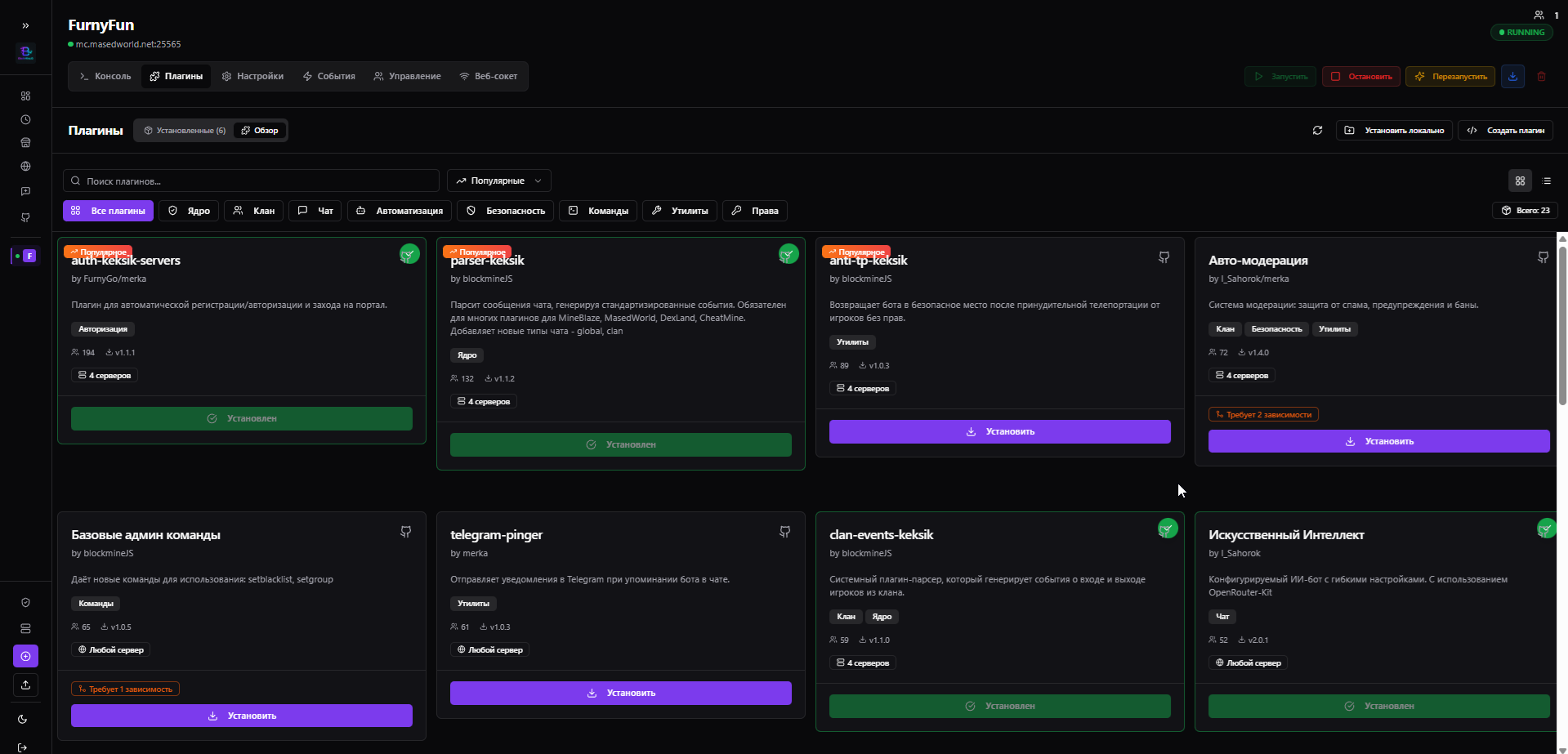Image resolution: width=1568 pixels, height=754 pixels.
Task: Click the purple add server icon
Action: (25, 656)
